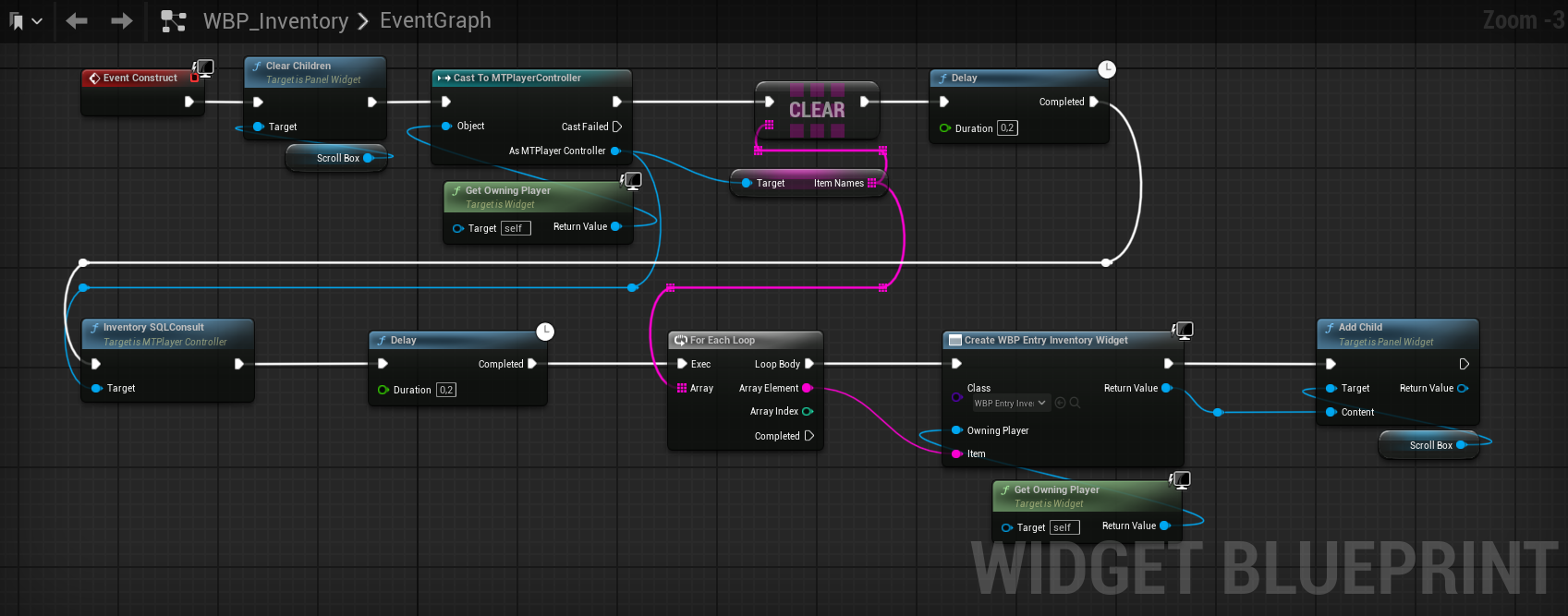The image size is (1568, 616).
Task: Click the blueprint graph icon before WBP_Inventory
Action: (173, 20)
